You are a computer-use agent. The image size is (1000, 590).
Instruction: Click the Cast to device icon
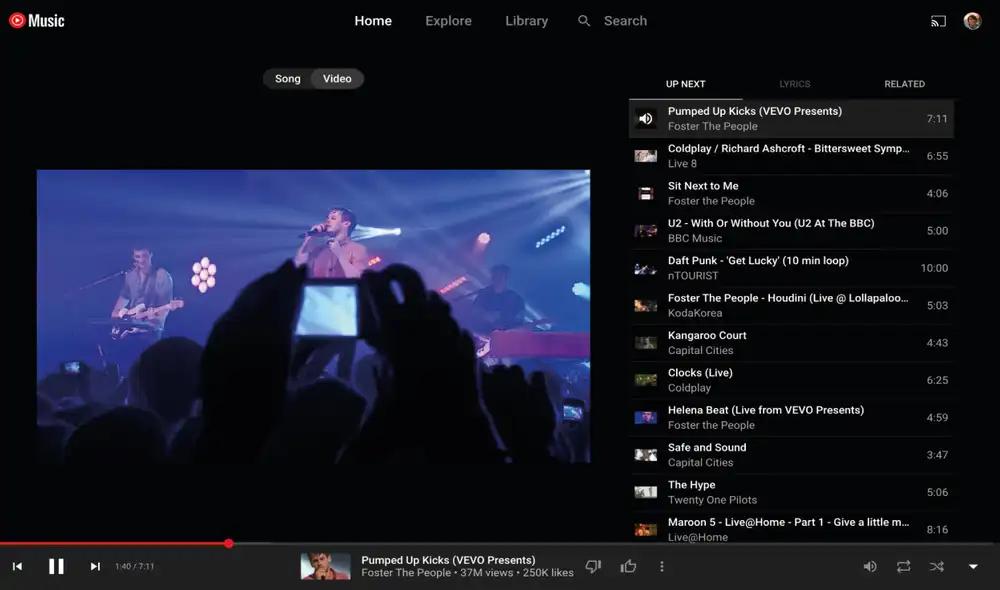click(x=938, y=21)
